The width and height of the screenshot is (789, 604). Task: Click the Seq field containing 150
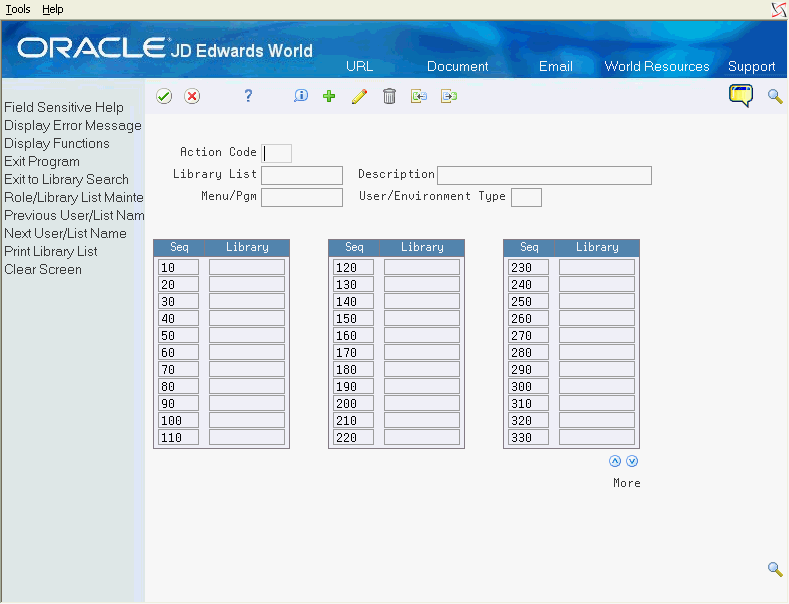[354, 318]
